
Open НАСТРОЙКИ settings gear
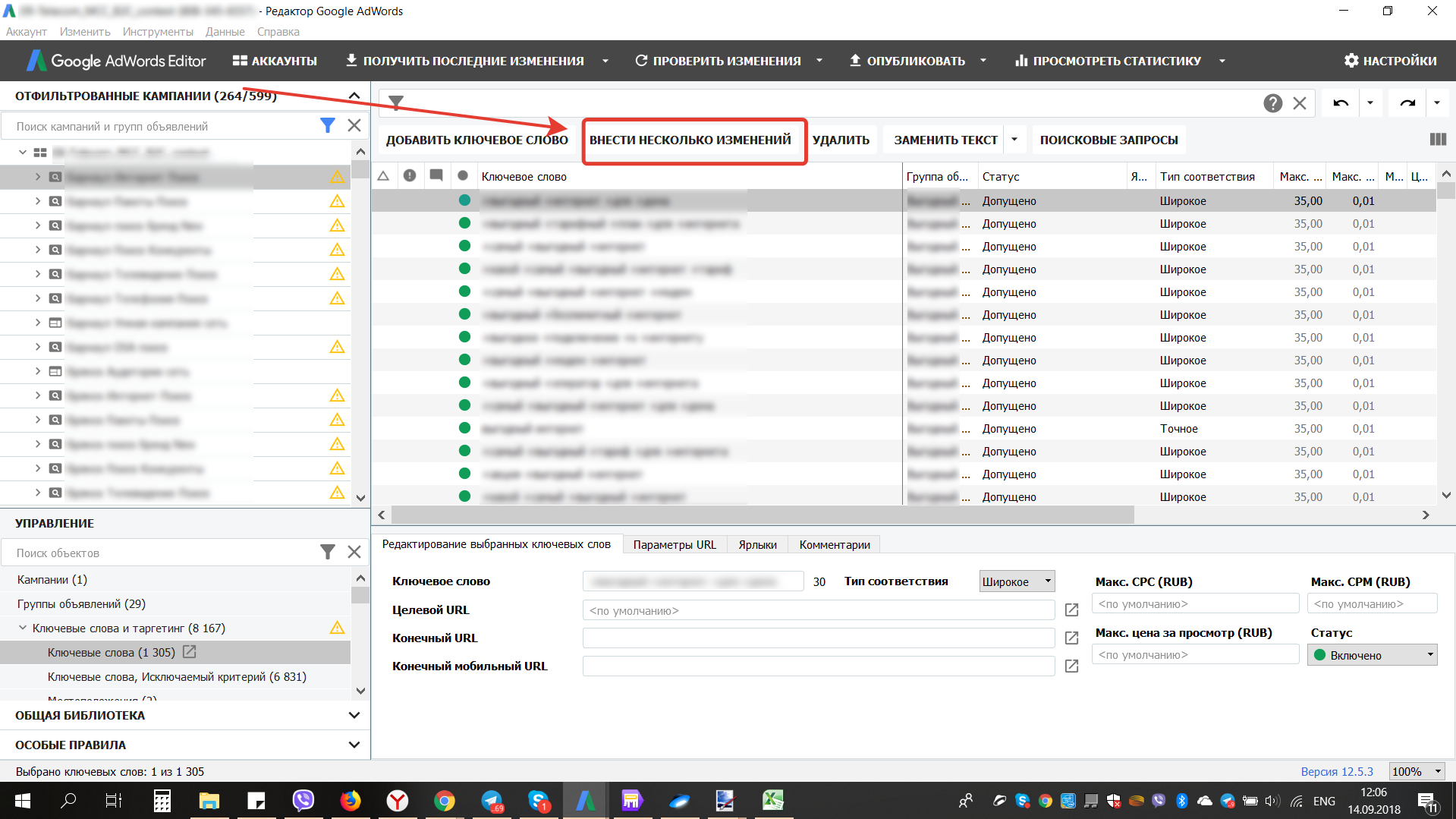(1390, 61)
